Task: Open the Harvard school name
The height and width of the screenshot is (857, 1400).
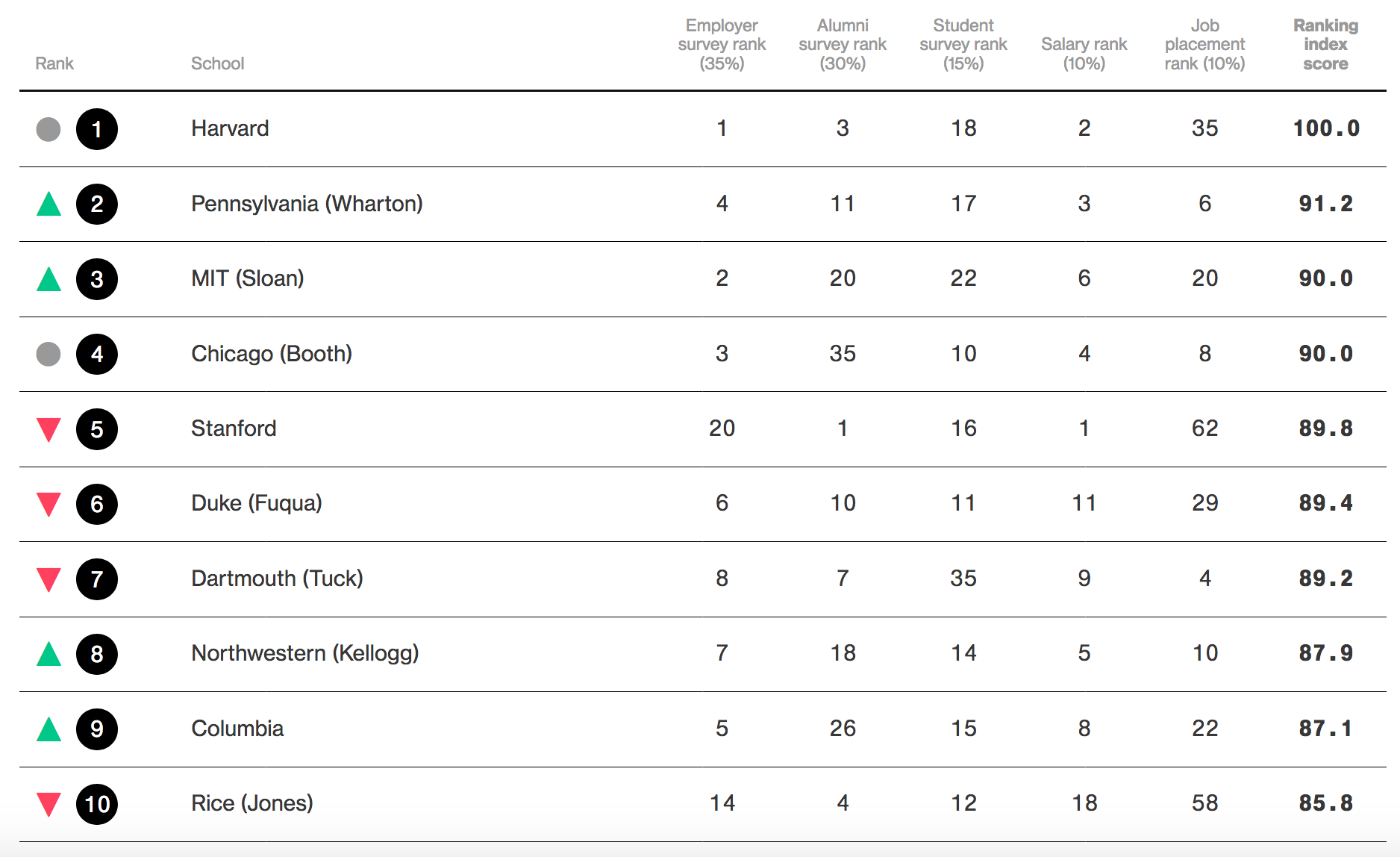Action: pyautogui.click(x=230, y=128)
